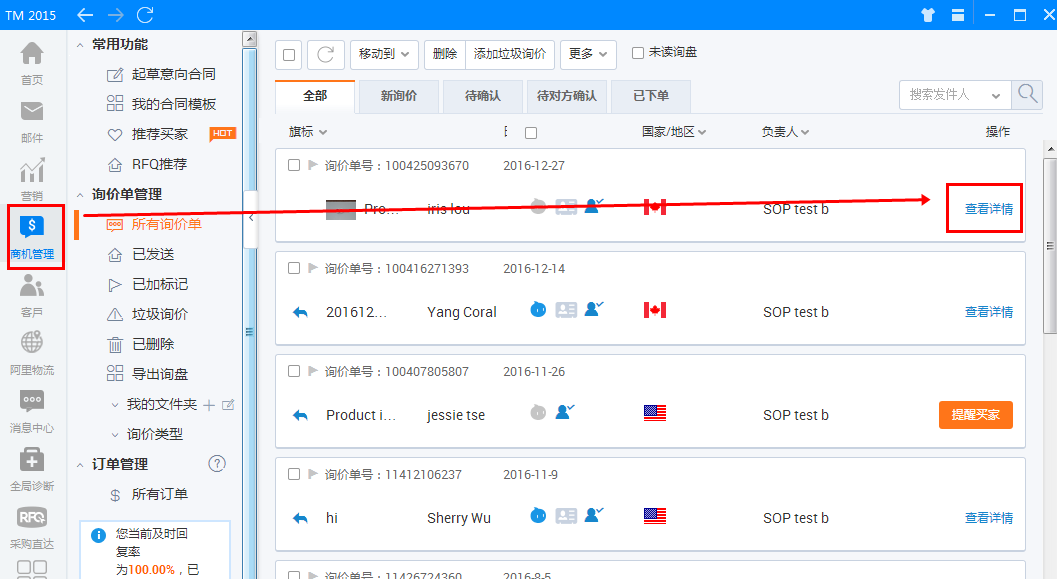Click the flag marker on inquiry 100425093670
Image resolution: width=1057 pixels, height=579 pixels.
coord(313,165)
